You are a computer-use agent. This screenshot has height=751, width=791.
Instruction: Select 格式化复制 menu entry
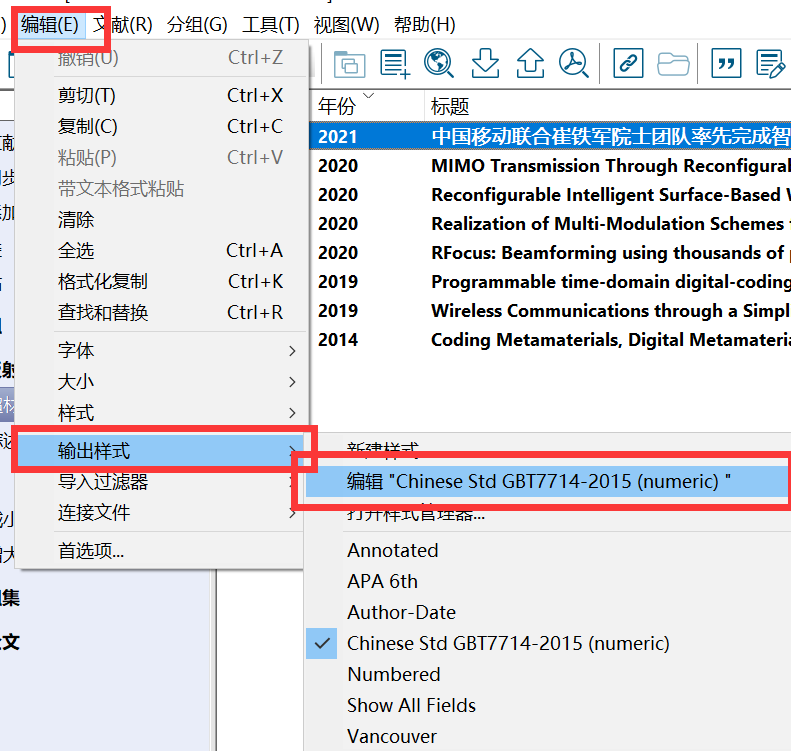click(x=160, y=281)
